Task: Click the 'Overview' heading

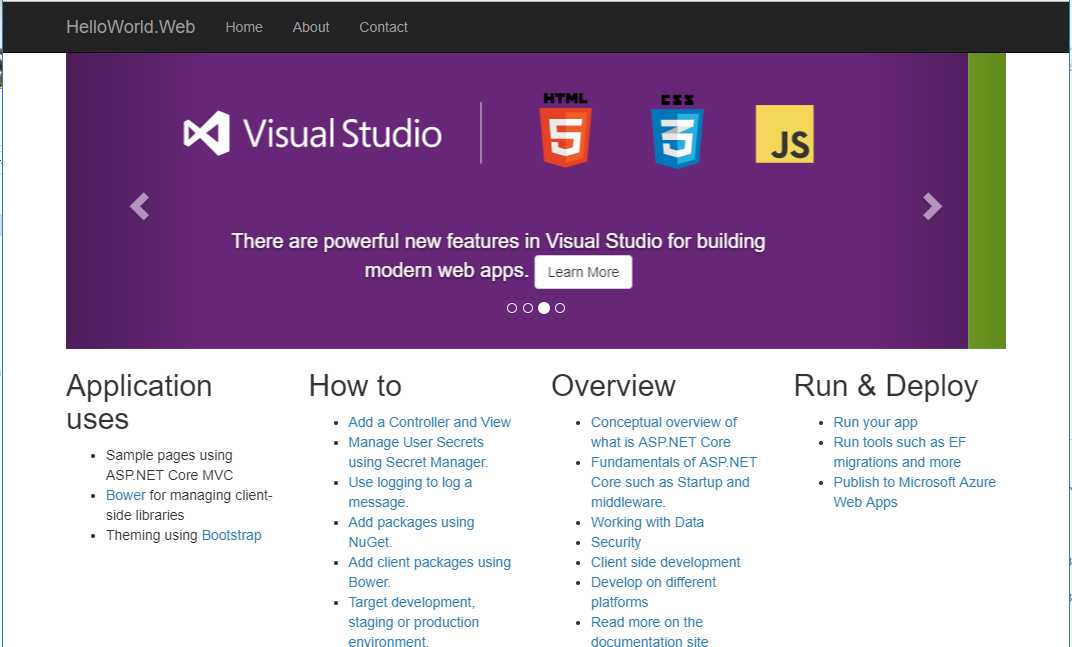Action: (x=613, y=386)
